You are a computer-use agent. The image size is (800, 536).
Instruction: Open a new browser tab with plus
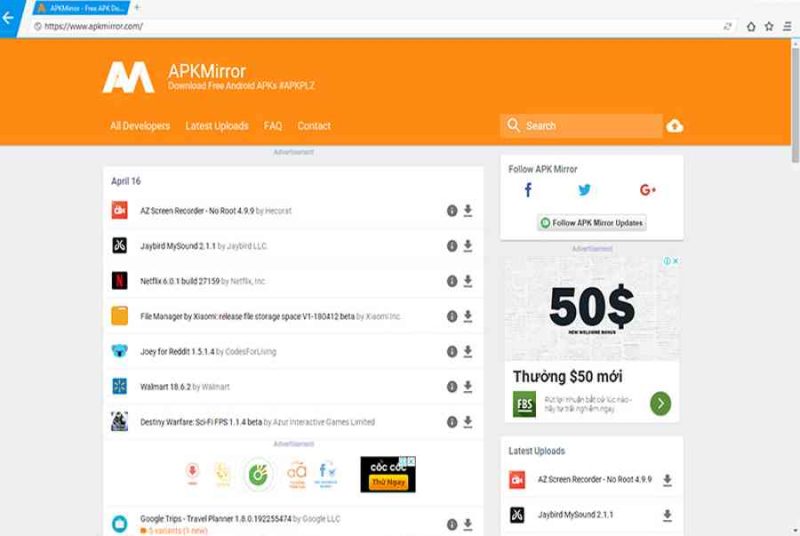pos(137,8)
